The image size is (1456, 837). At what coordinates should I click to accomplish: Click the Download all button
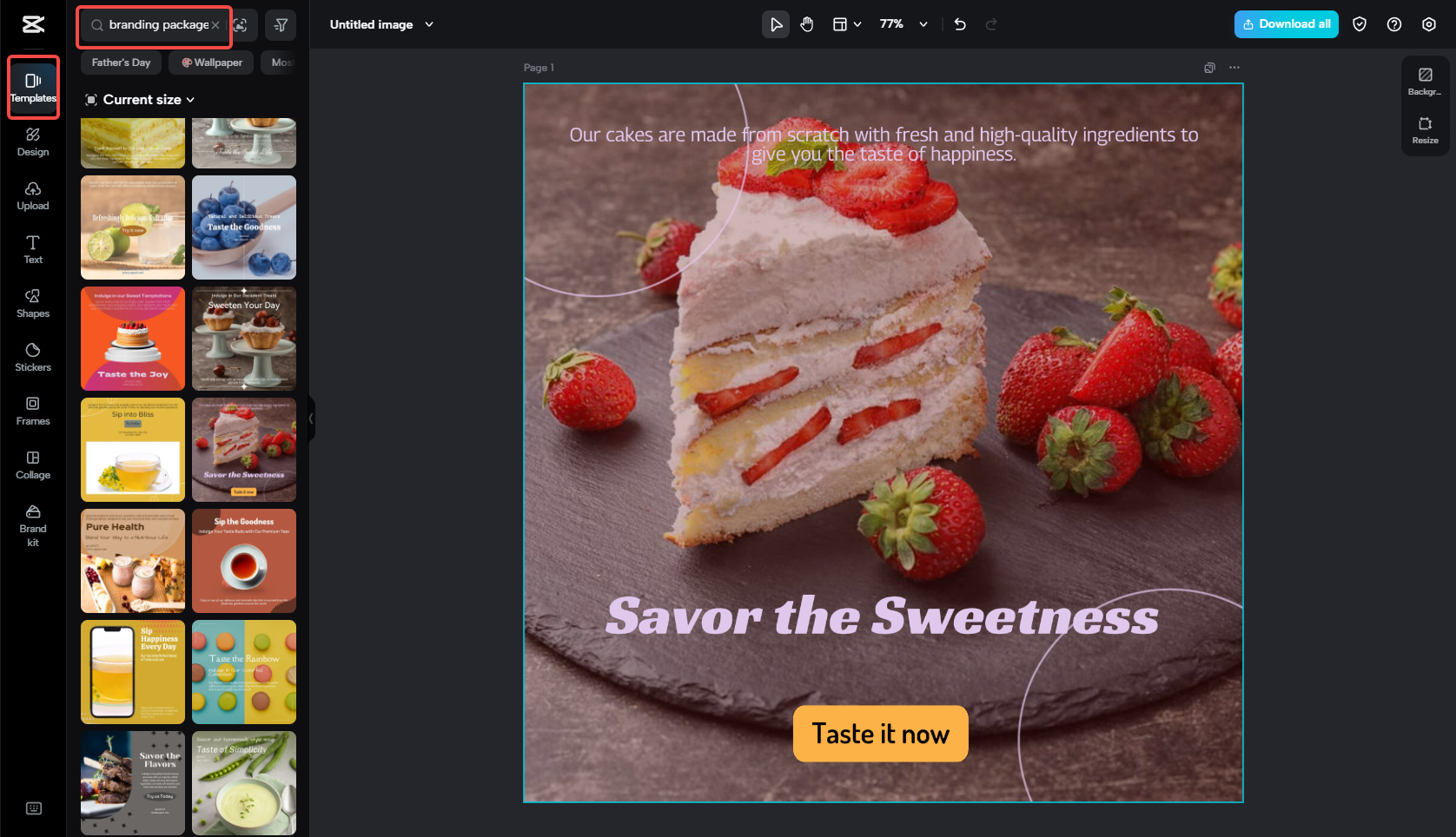(x=1286, y=24)
